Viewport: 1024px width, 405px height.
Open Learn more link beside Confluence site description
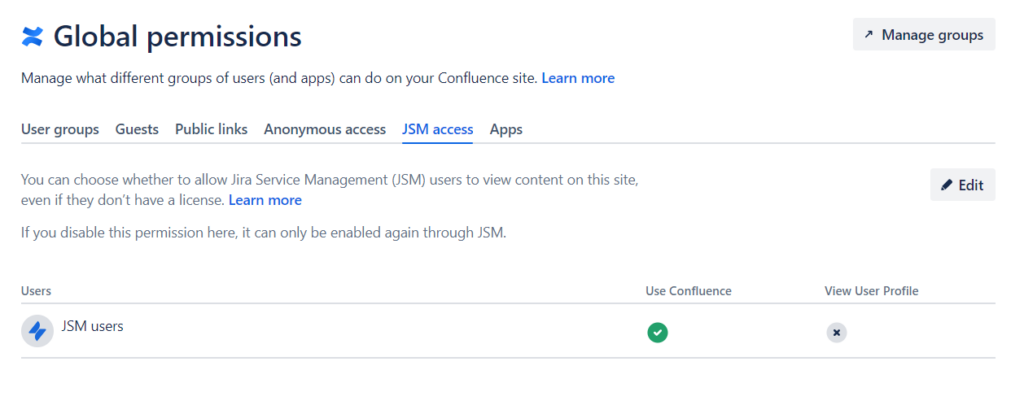[578, 78]
